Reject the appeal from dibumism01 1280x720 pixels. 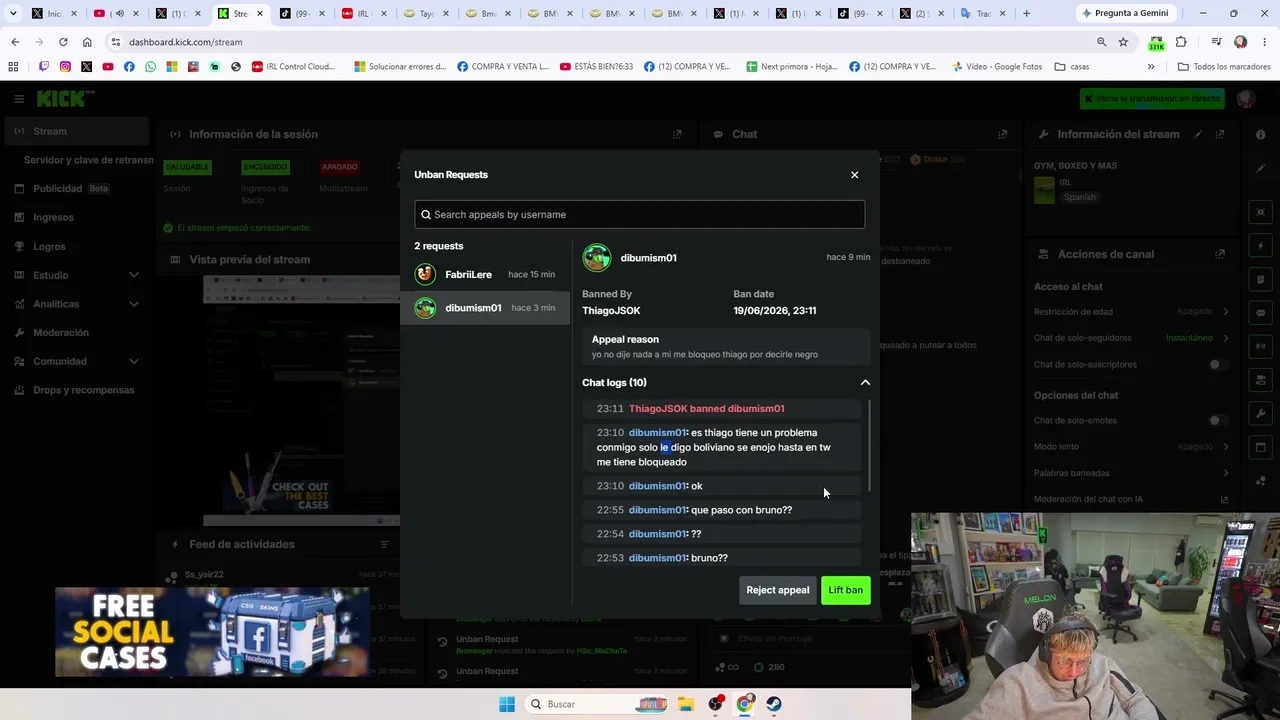[777, 590]
